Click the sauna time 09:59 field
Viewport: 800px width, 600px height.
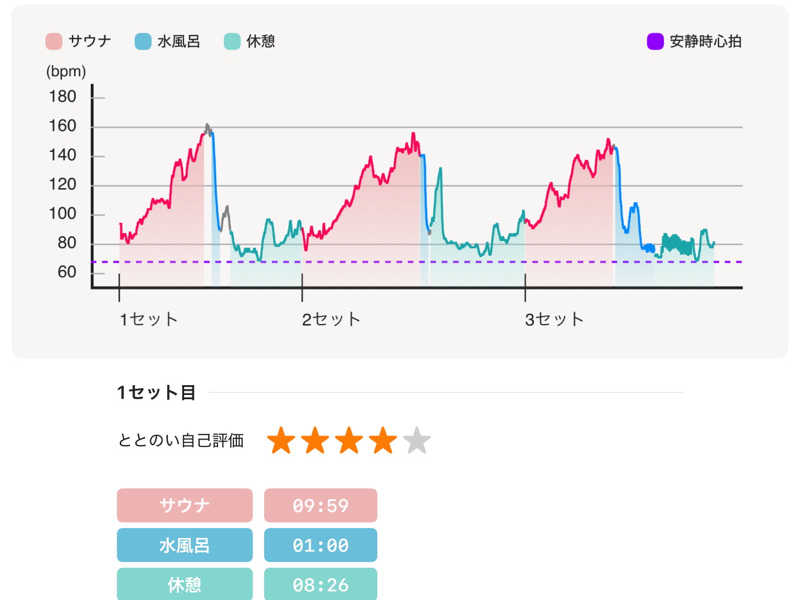pyautogui.click(x=320, y=505)
